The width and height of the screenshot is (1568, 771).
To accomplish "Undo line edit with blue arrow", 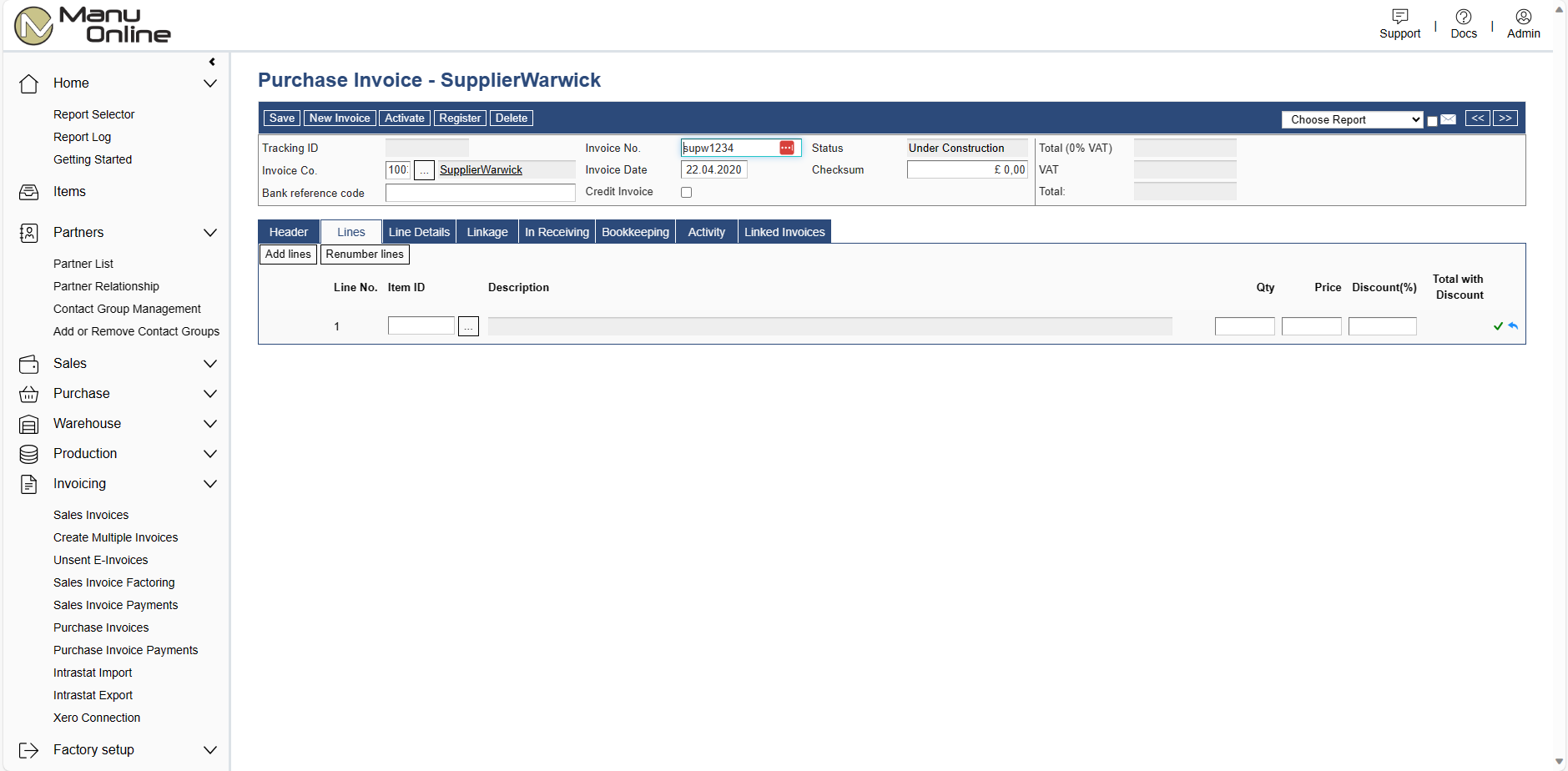I will tap(1513, 326).
